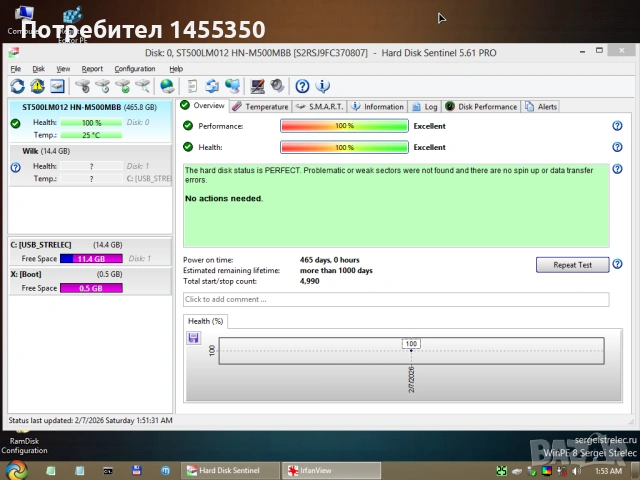This screenshot has width=640, height=480.
Task: Click help icon beside Repeat Test button
Action: (x=617, y=265)
